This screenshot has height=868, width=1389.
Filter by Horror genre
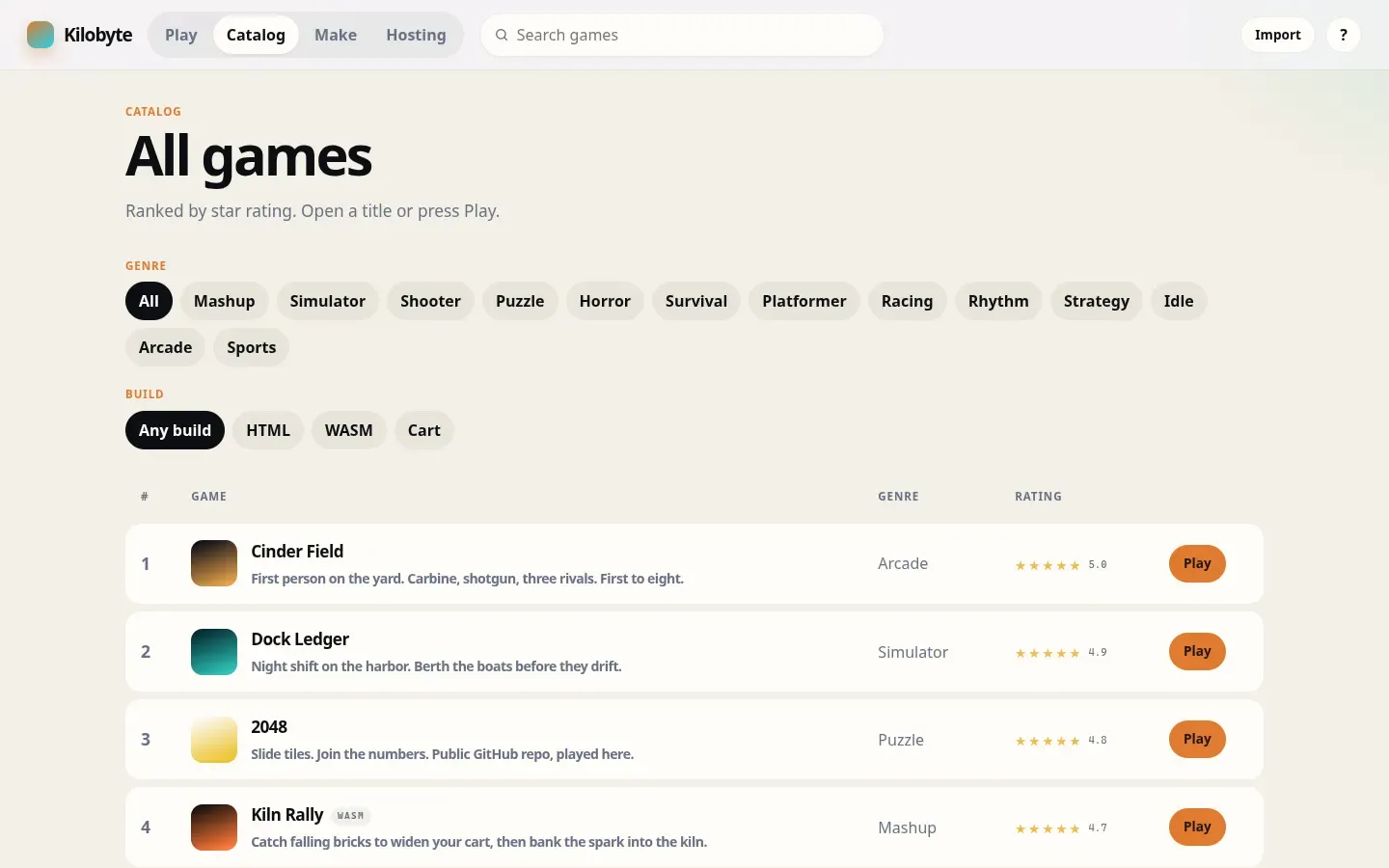(x=605, y=301)
